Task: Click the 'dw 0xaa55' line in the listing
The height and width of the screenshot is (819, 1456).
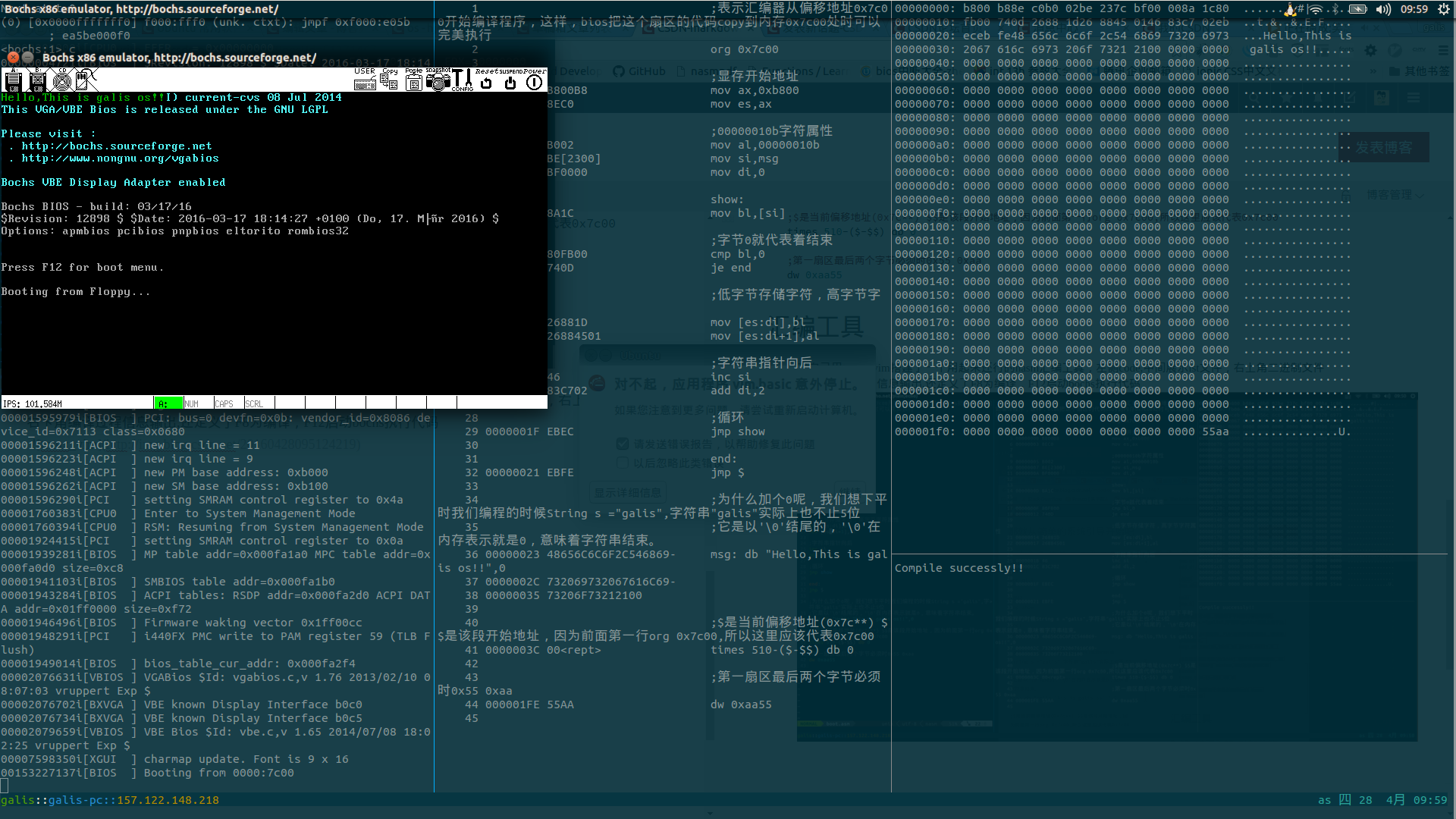Action: click(x=741, y=704)
